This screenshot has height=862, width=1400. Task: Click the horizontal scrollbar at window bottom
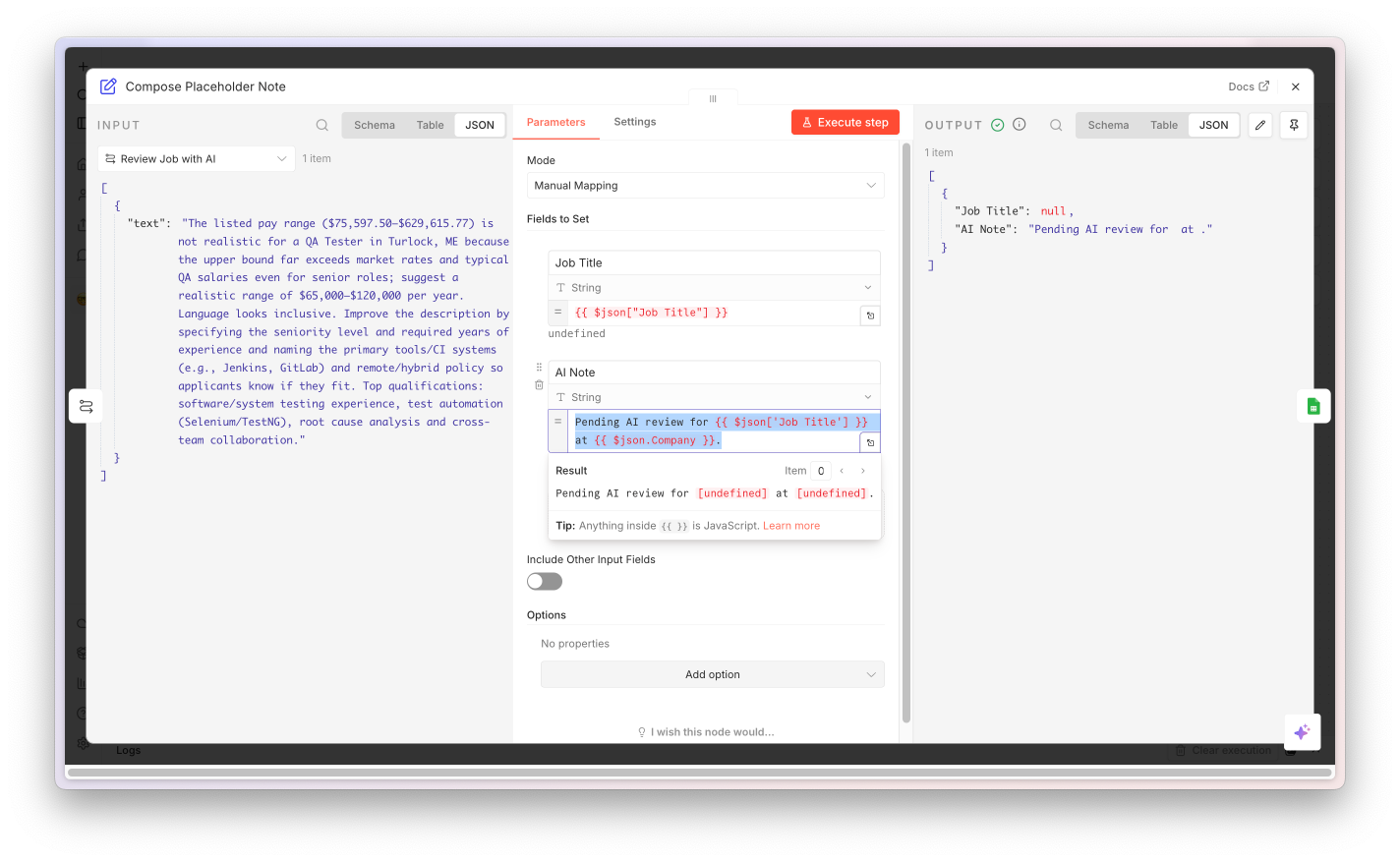tap(699, 773)
